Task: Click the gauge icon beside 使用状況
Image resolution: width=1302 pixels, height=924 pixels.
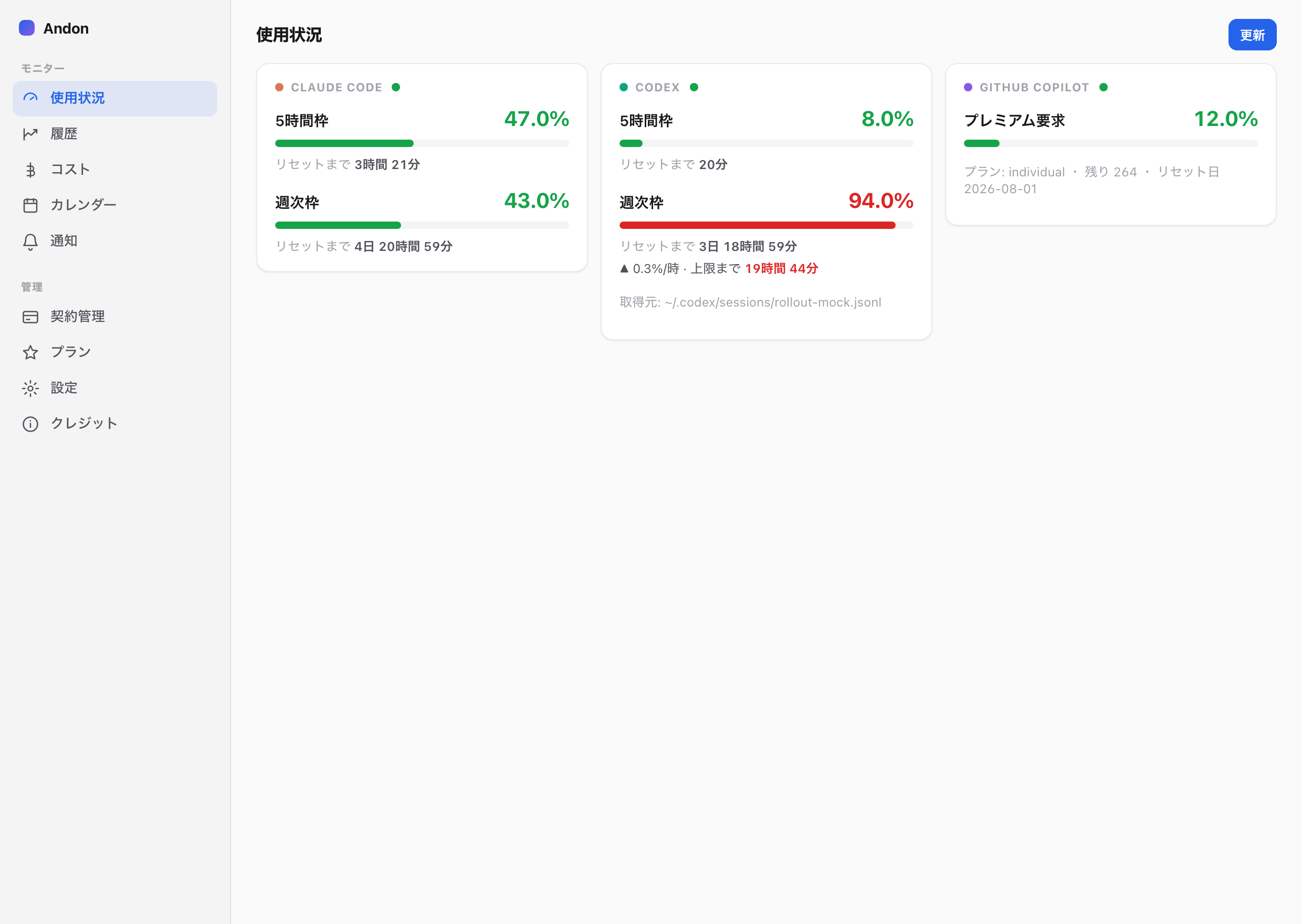Action: 30,98
